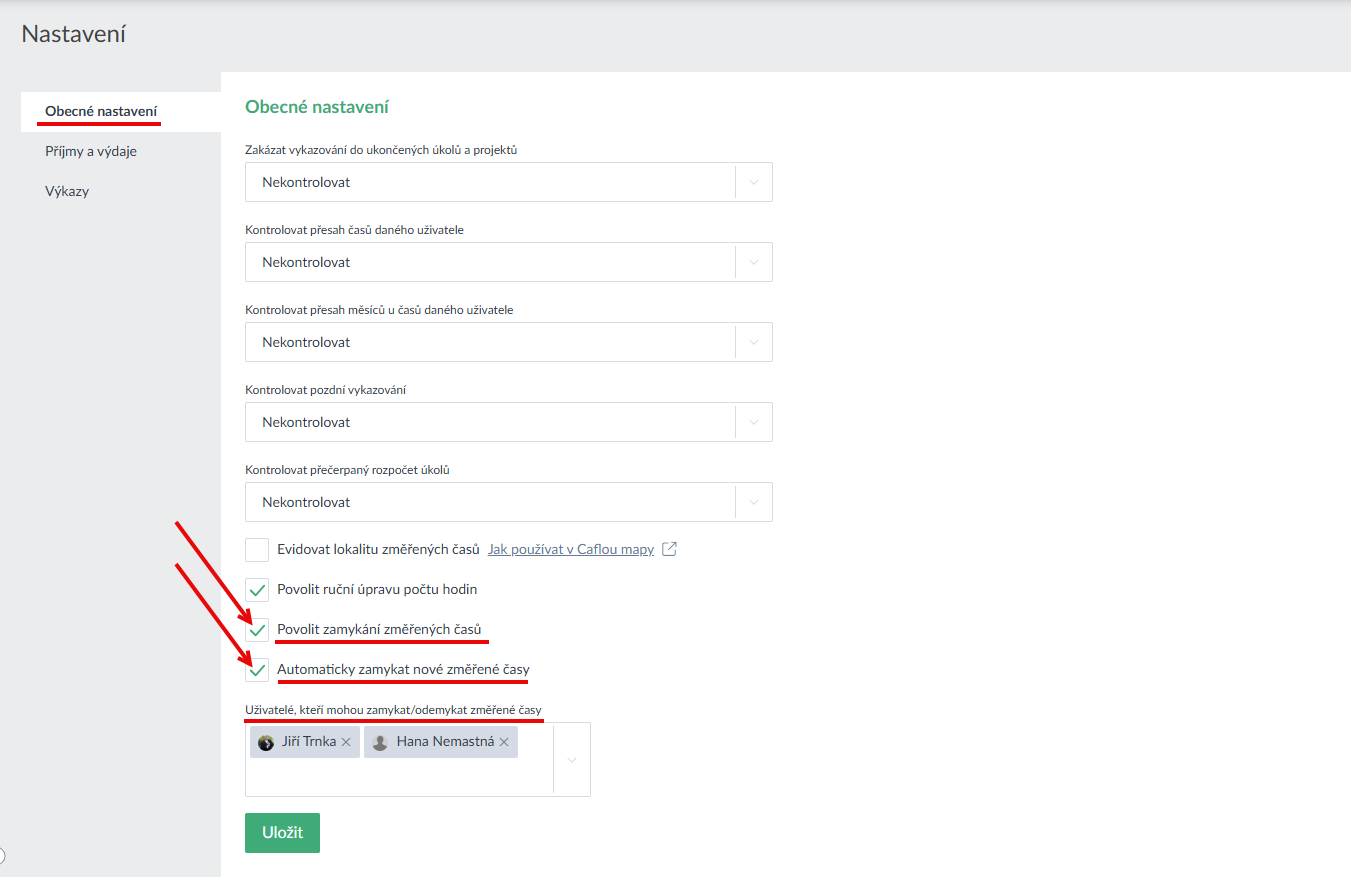1351x877 pixels.
Task: Open 'Kontrolovat pozdní vykazování' dropdown
Action: coord(754,422)
